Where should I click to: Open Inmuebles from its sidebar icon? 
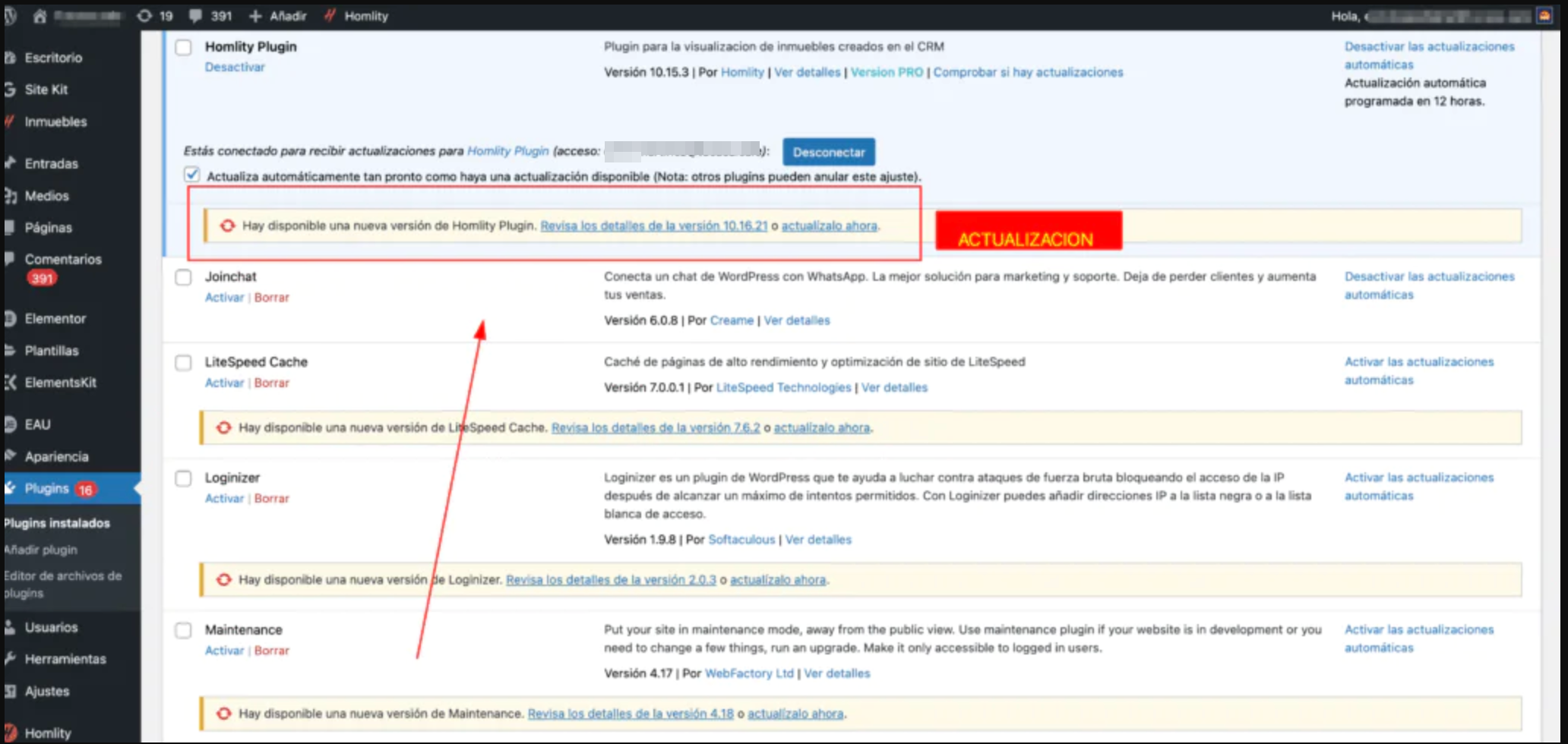[10, 121]
